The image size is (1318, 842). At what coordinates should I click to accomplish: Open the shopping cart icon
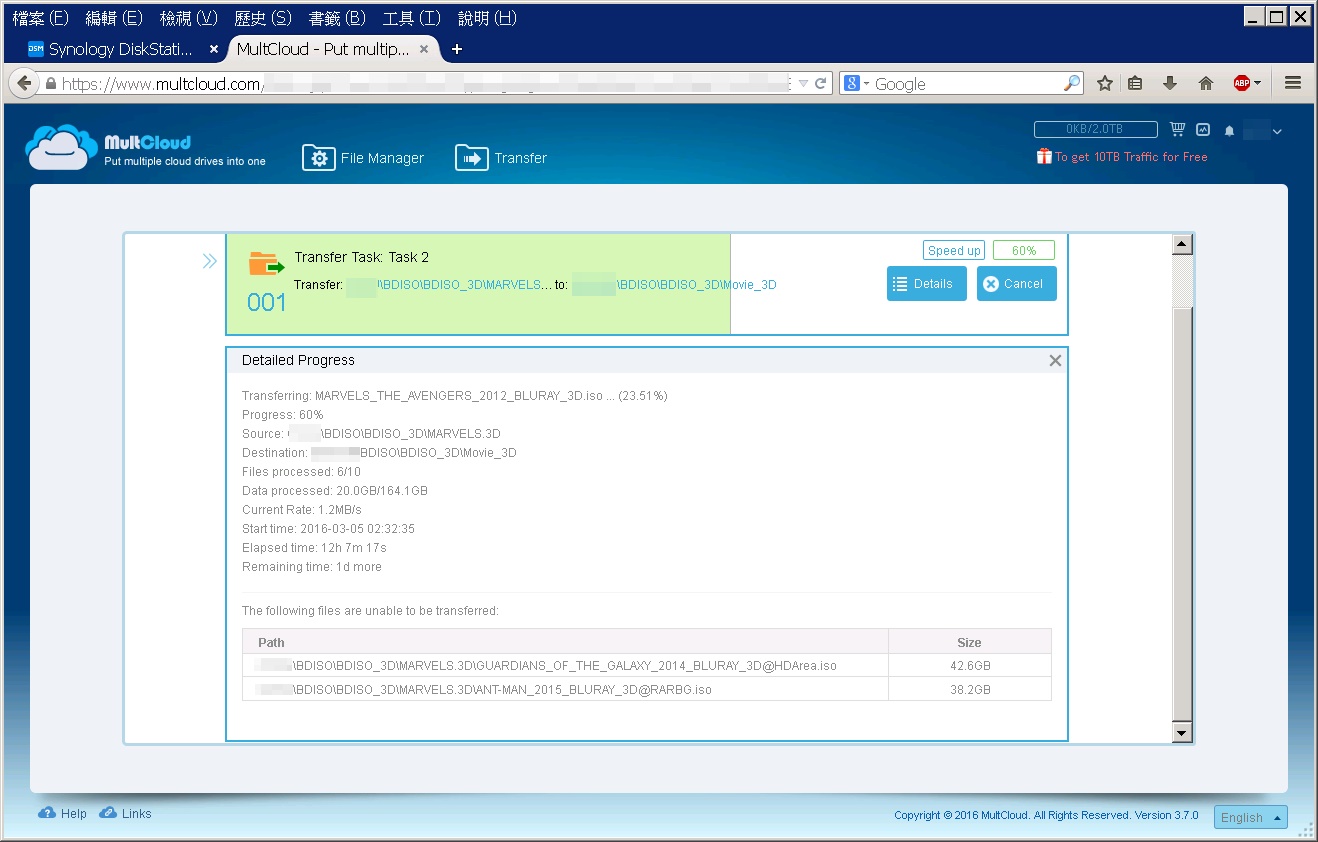point(1177,130)
